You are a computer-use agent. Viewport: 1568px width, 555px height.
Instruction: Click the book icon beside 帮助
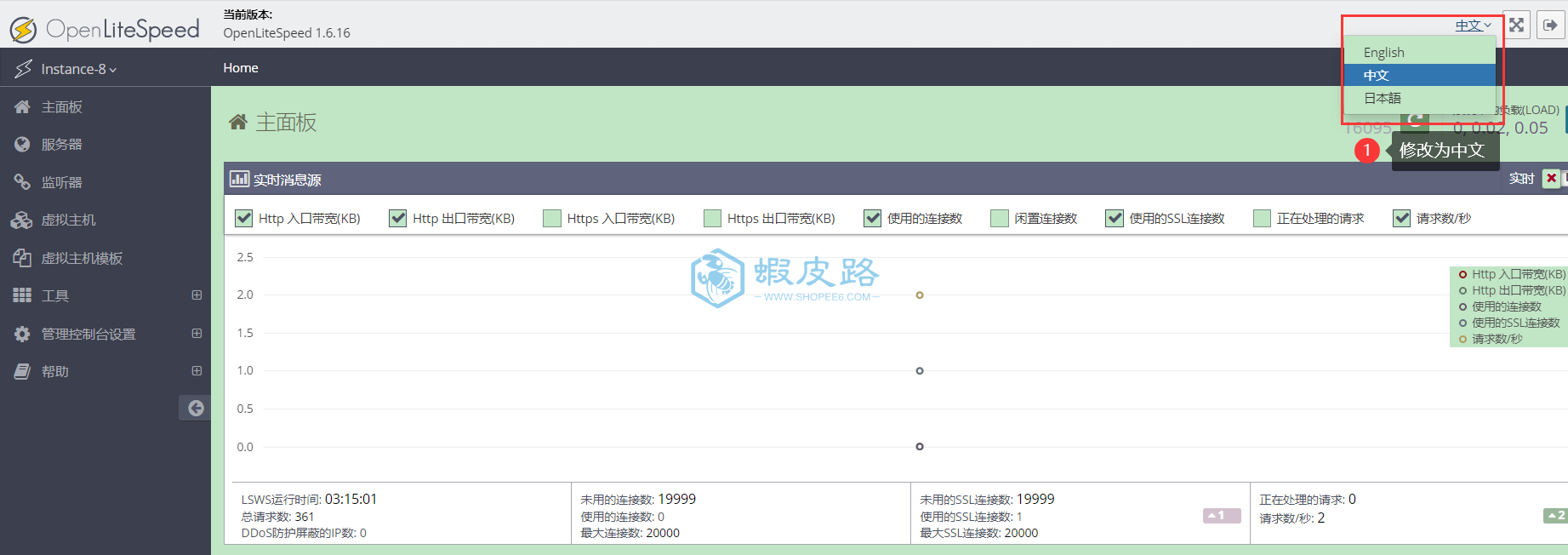[x=22, y=371]
